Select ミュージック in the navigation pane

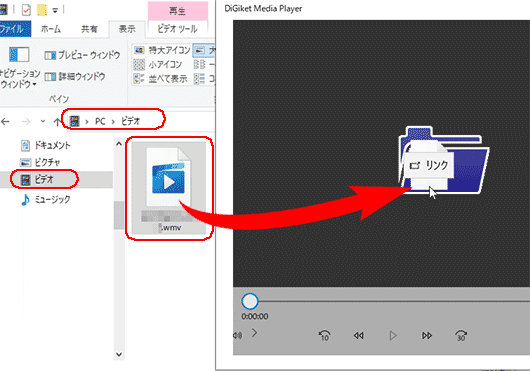tap(46, 199)
